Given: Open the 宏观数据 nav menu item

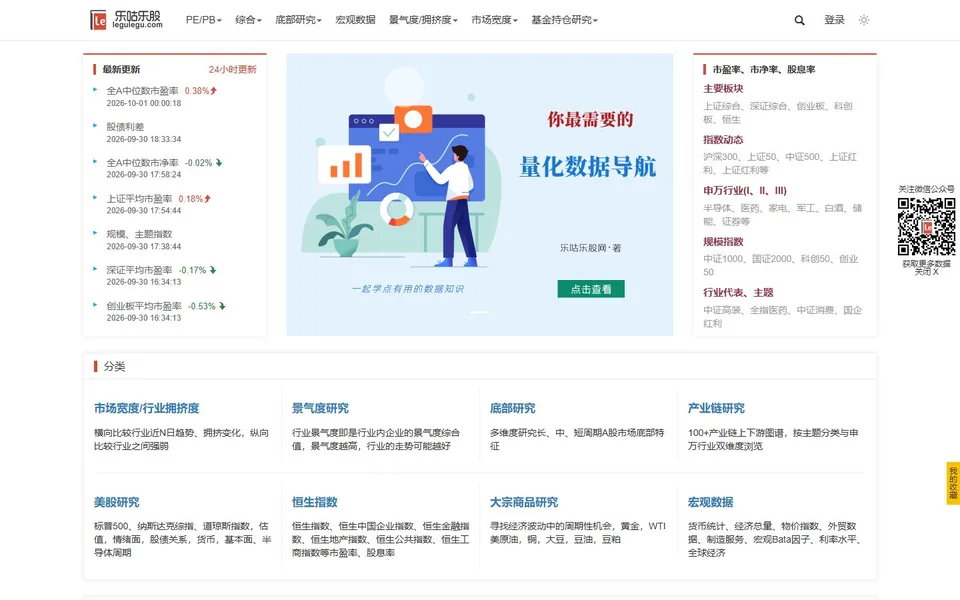Looking at the screenshot, I should tap(355, 20).
